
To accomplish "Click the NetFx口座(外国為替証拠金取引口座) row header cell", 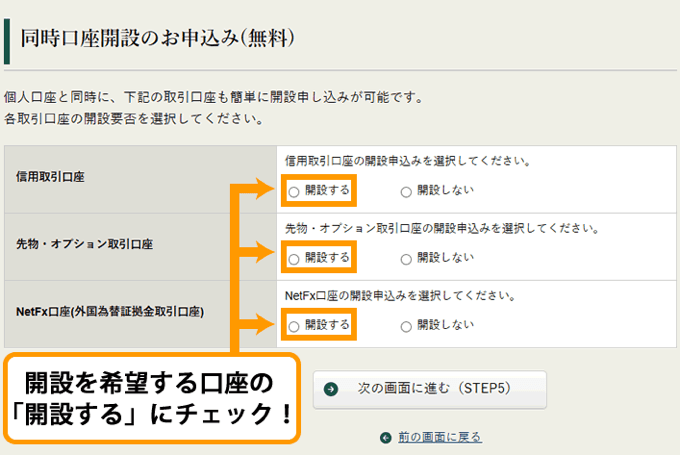I will pyautogui.click(x=140, y=312).
